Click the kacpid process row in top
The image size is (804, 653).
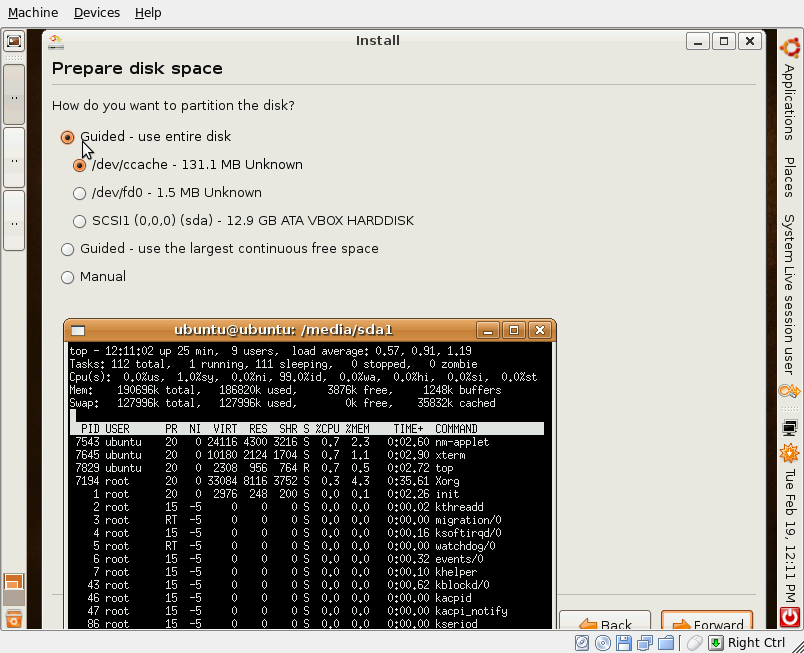tap(307, 598)
